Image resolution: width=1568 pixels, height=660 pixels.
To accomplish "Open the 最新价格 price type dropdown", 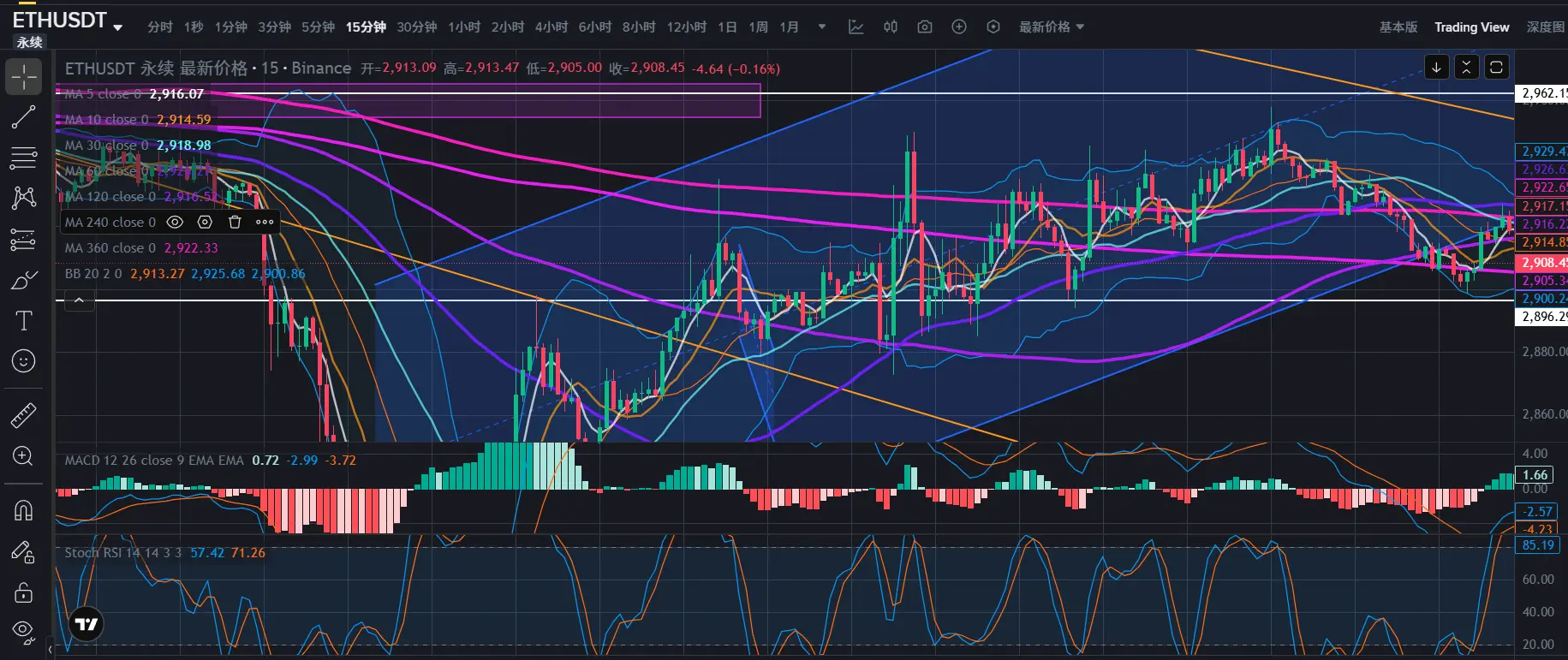I will [x=1052, y=27].
